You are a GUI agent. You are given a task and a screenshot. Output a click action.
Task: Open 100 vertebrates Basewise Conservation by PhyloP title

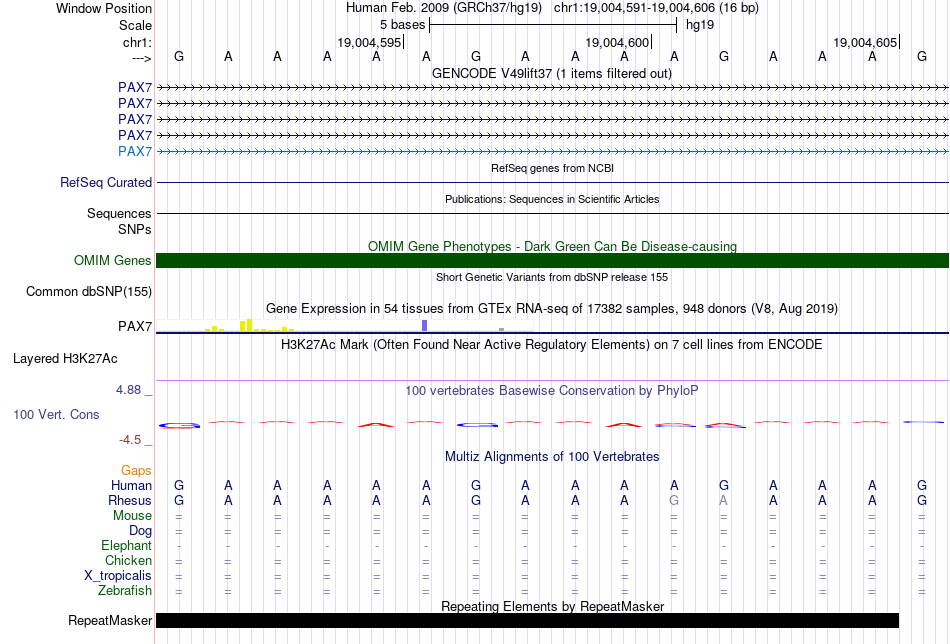click(552, 391)
